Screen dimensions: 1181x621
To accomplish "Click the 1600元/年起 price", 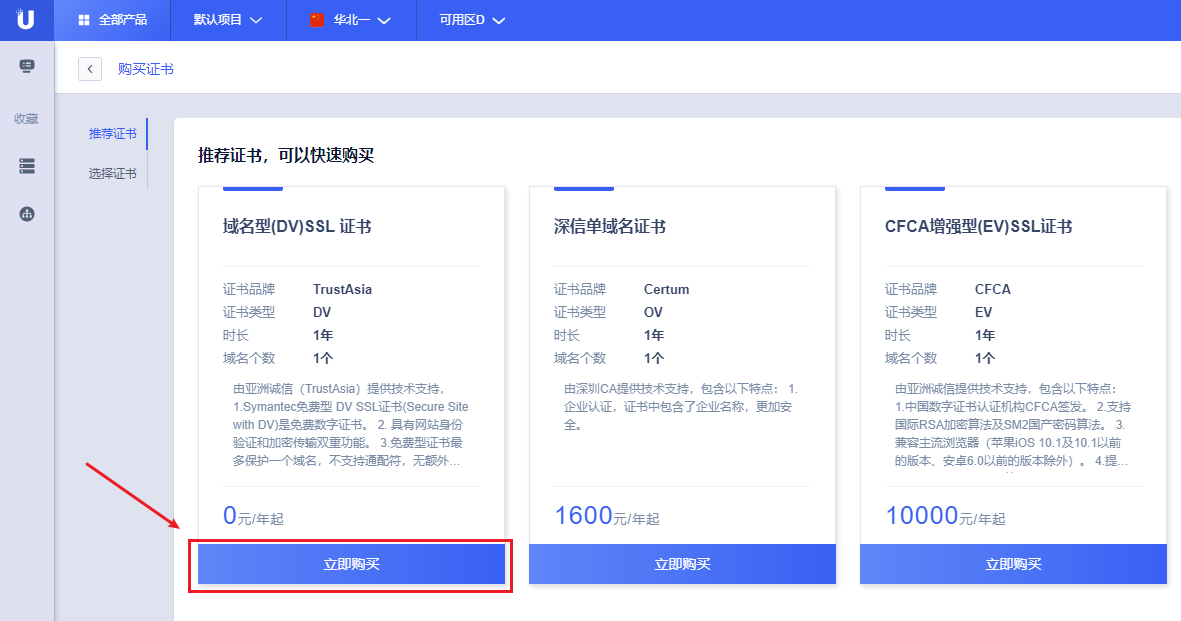I will [607, 516].
